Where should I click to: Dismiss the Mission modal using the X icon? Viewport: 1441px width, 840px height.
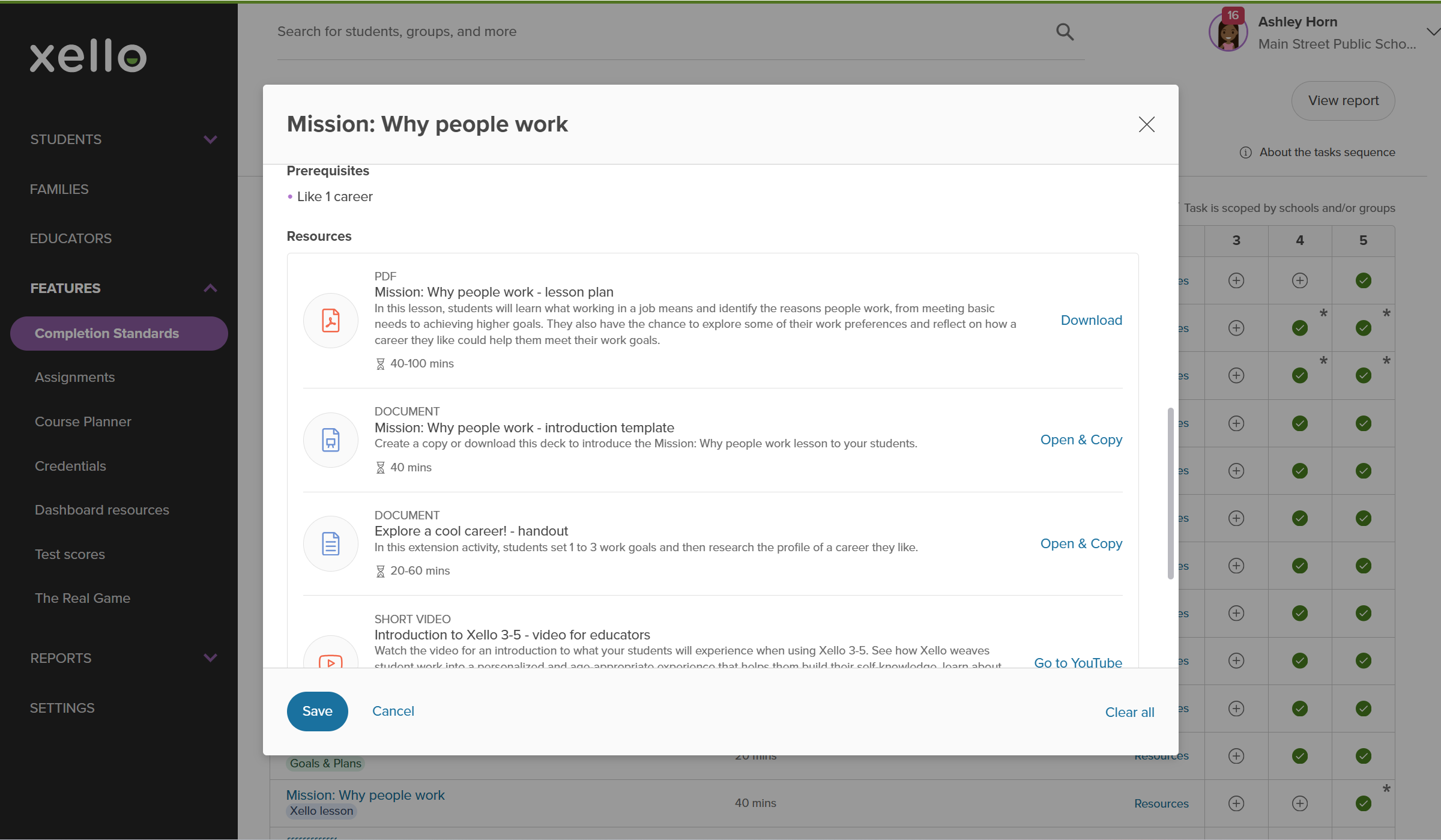coord(1146,124)
